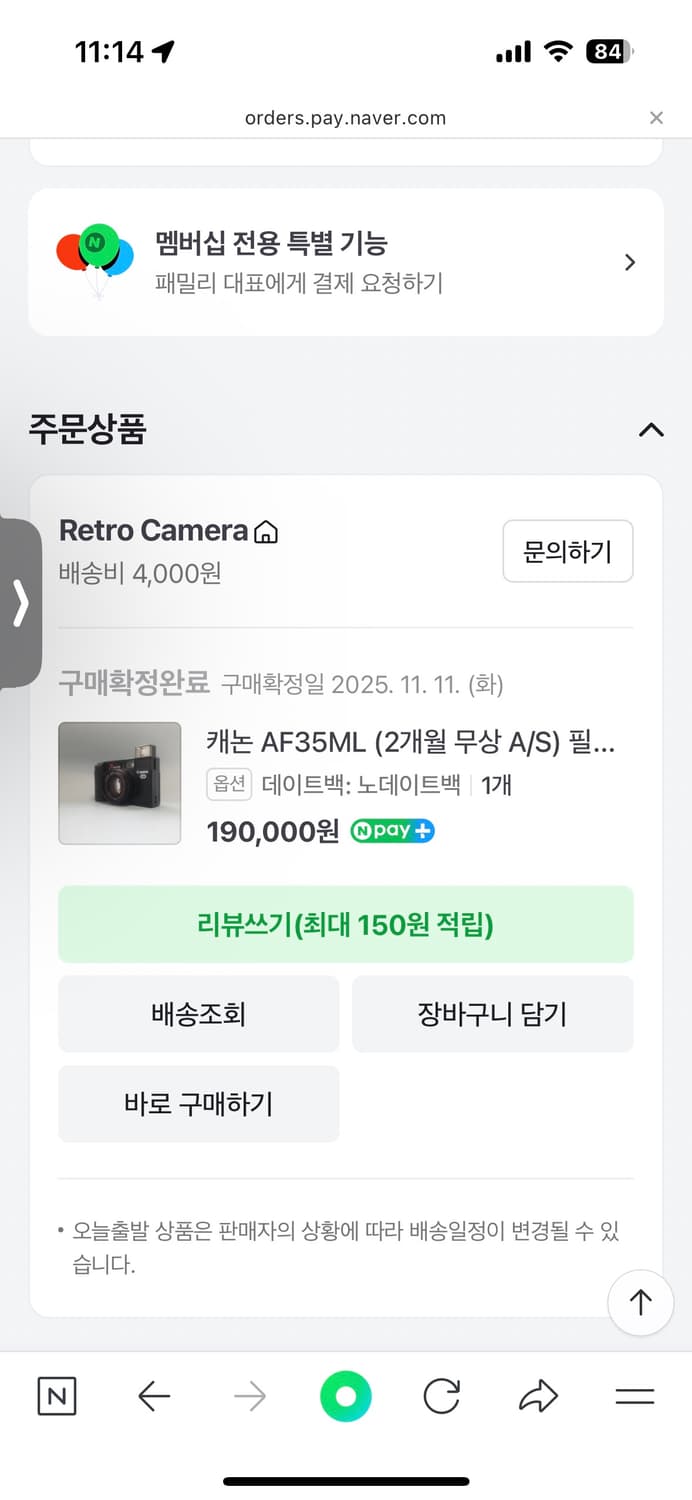Image resolution: width=692 pixels, height=1500 pixels.
Task: Tap the Naver app N icon
Action: coord(56,1397)
